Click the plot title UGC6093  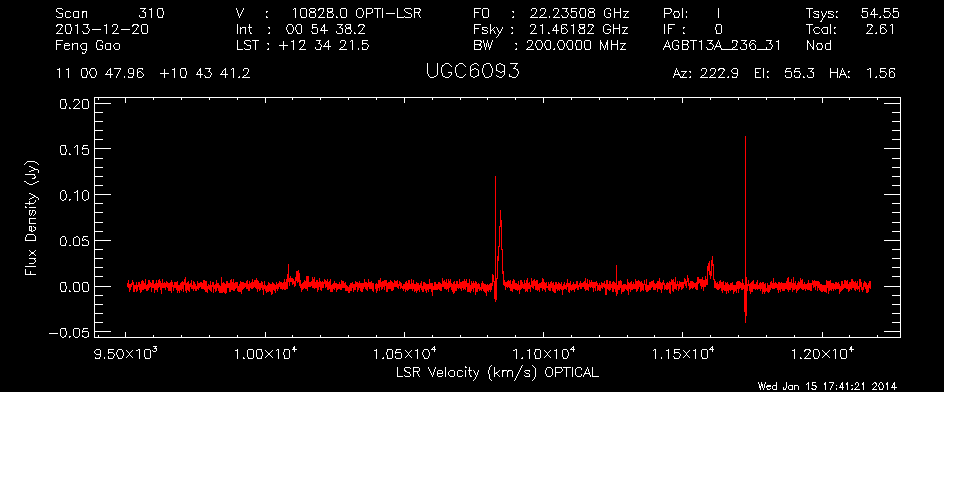click(472, 72)
